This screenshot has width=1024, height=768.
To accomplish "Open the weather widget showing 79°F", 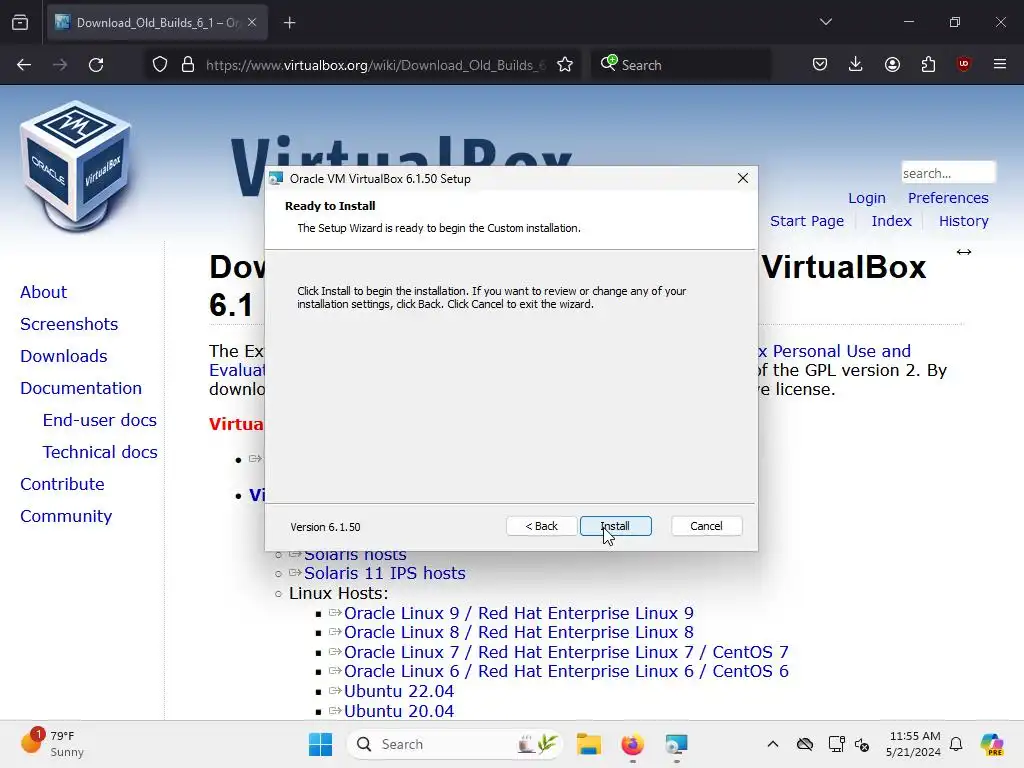I will click(x=53, y=744).
